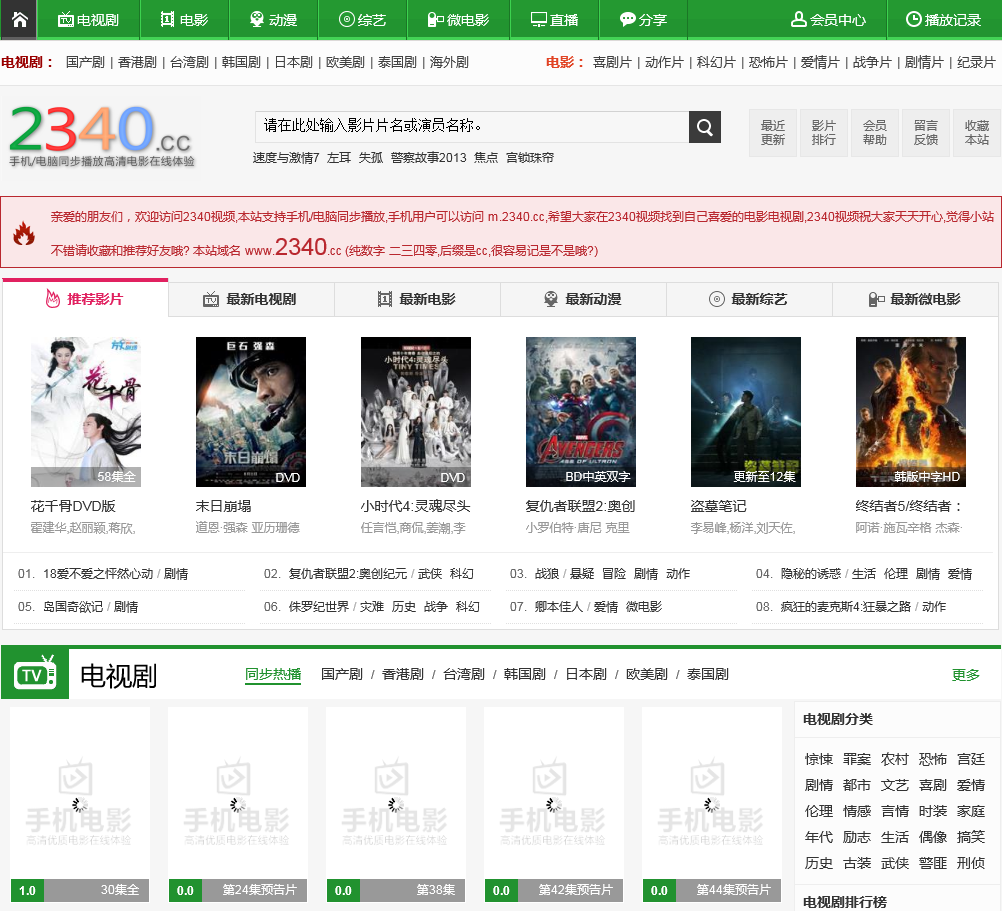Click the green TV section icon
The height and width of the screenshot is (911, 1002).
tap(35, 674)
